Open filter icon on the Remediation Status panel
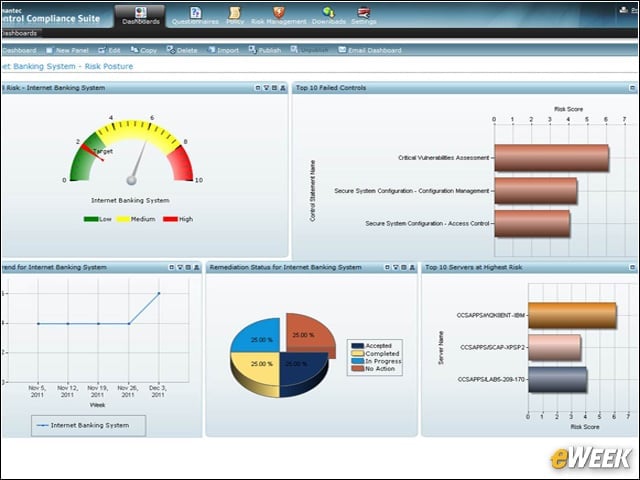Viewport: 640px width, 480px height. [x=396, y=267]
